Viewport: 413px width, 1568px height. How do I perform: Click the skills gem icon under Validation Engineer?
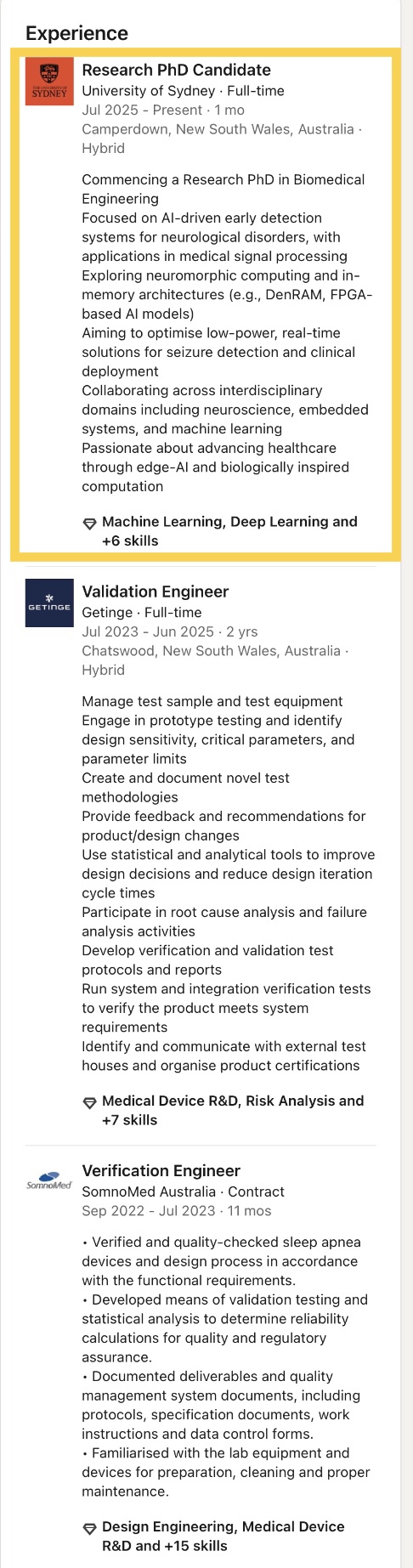[89, 1102]
